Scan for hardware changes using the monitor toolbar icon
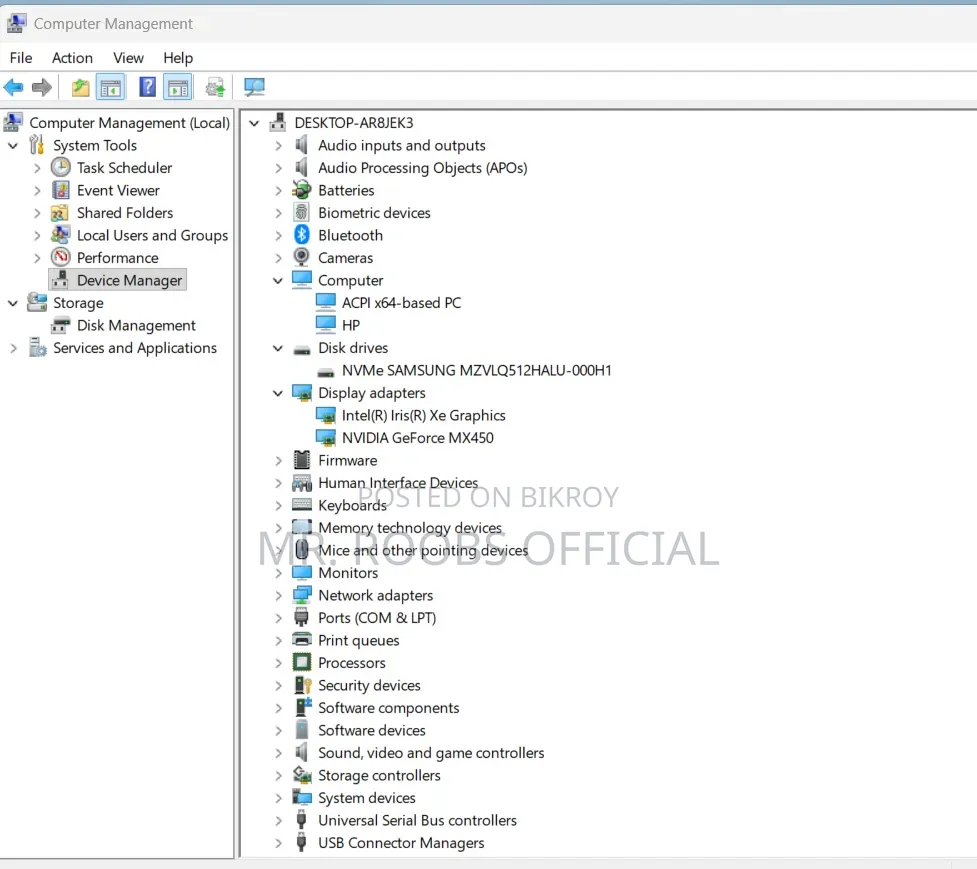This screenshot has height=869, width=977. click(x=254, y=87)
